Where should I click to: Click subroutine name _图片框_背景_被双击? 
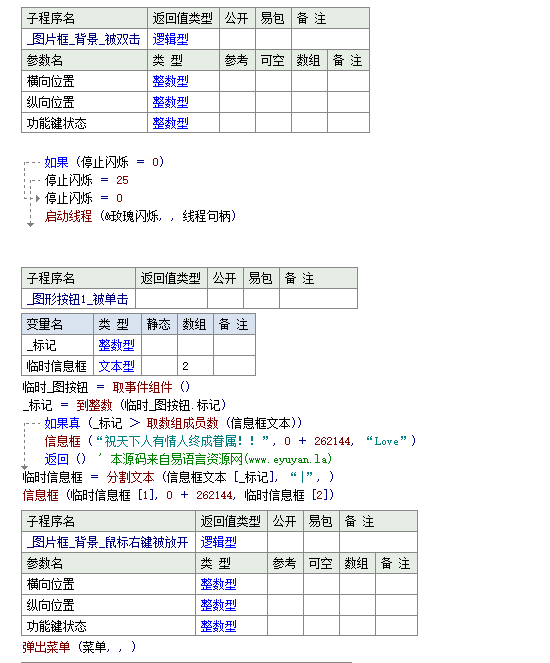click(84, 39)
